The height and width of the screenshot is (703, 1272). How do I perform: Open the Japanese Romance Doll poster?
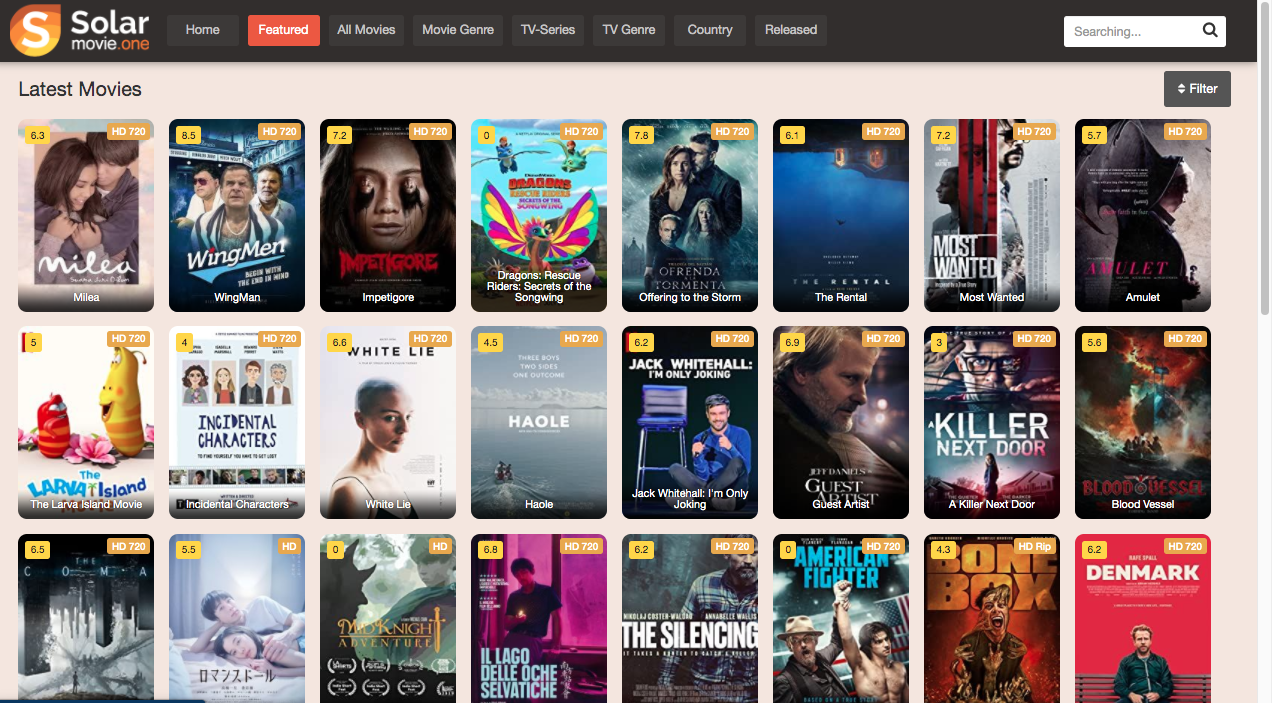click(237, 620)
